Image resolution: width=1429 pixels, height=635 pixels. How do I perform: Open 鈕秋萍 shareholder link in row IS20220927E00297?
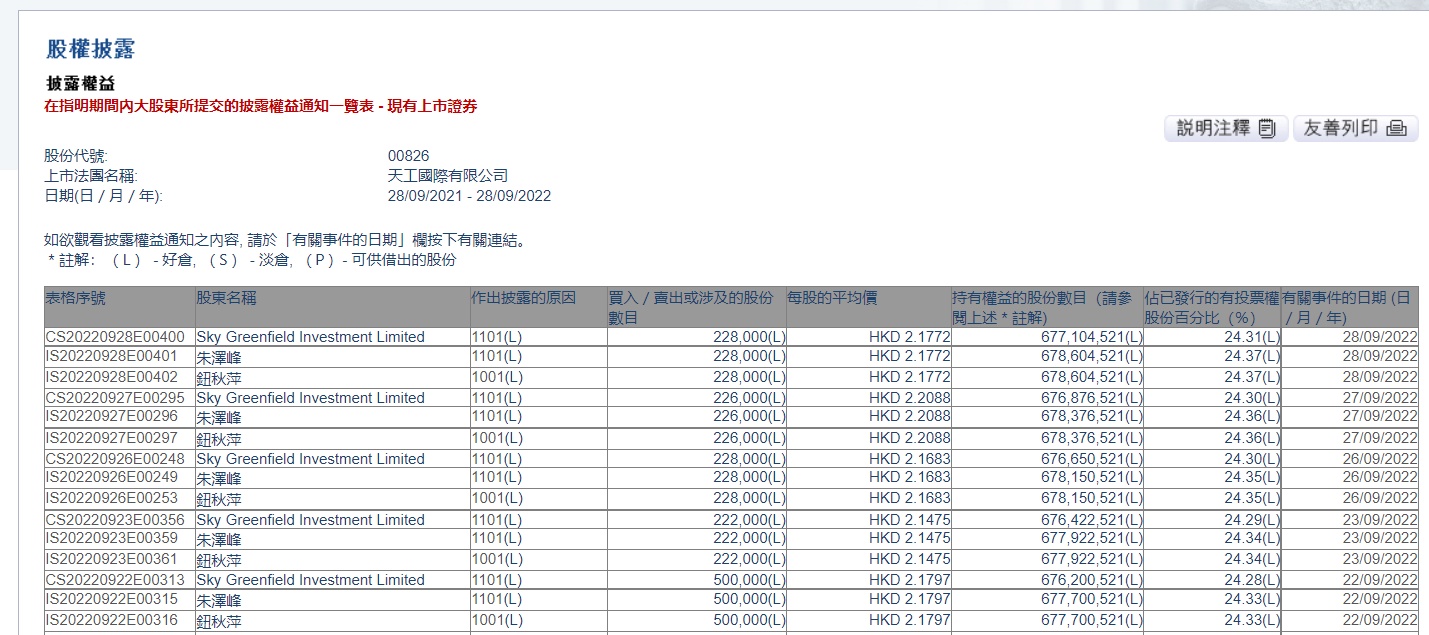[x=219, y=438]
